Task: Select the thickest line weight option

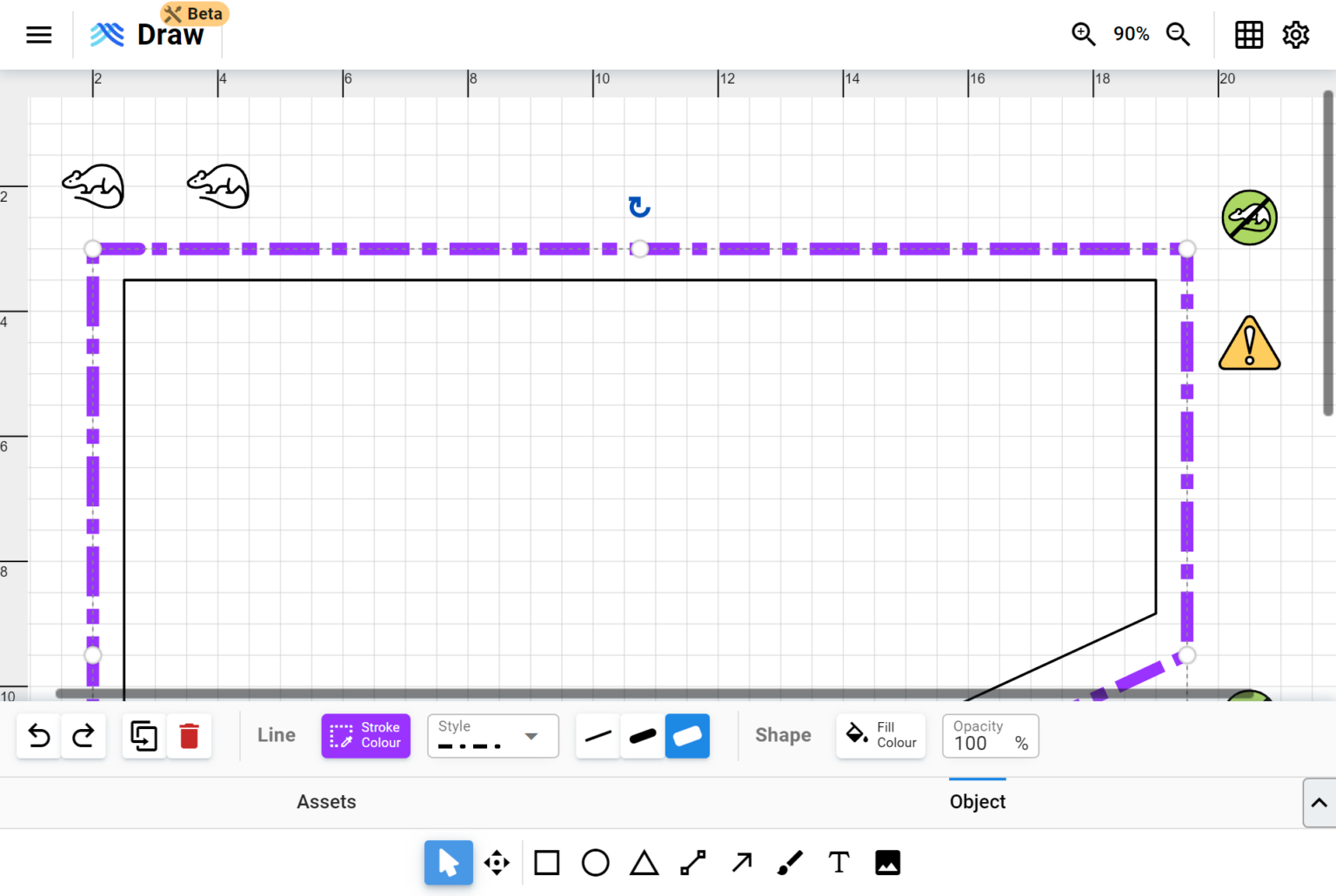Action: [687, 735]
